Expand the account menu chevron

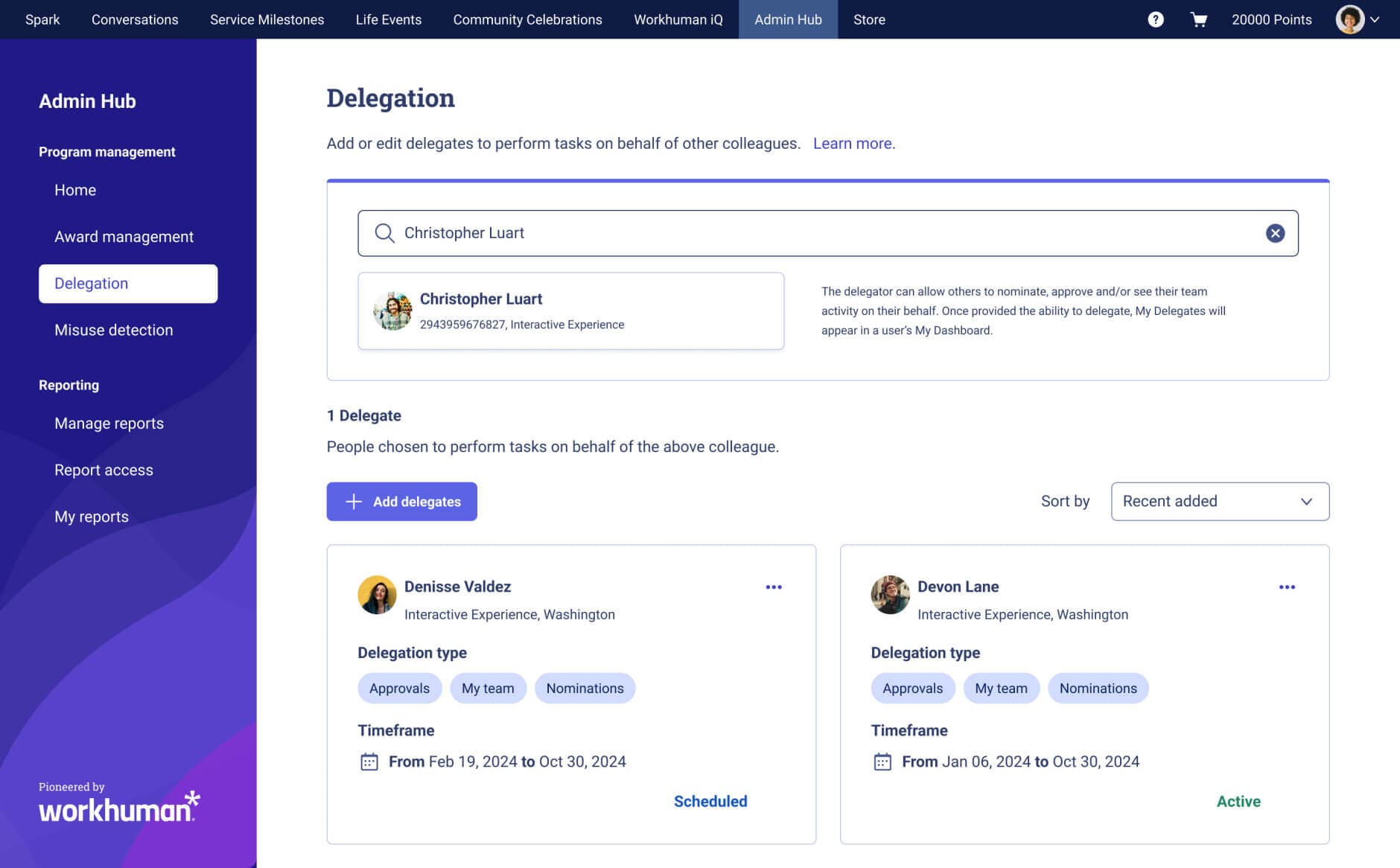click(1375, 19)
